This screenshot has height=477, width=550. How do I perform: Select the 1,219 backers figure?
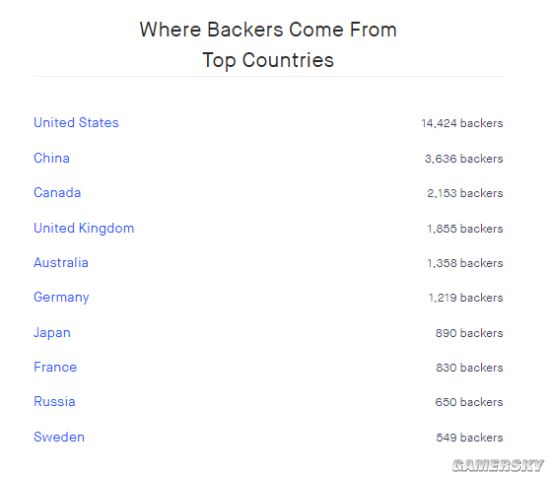(466, 298)
